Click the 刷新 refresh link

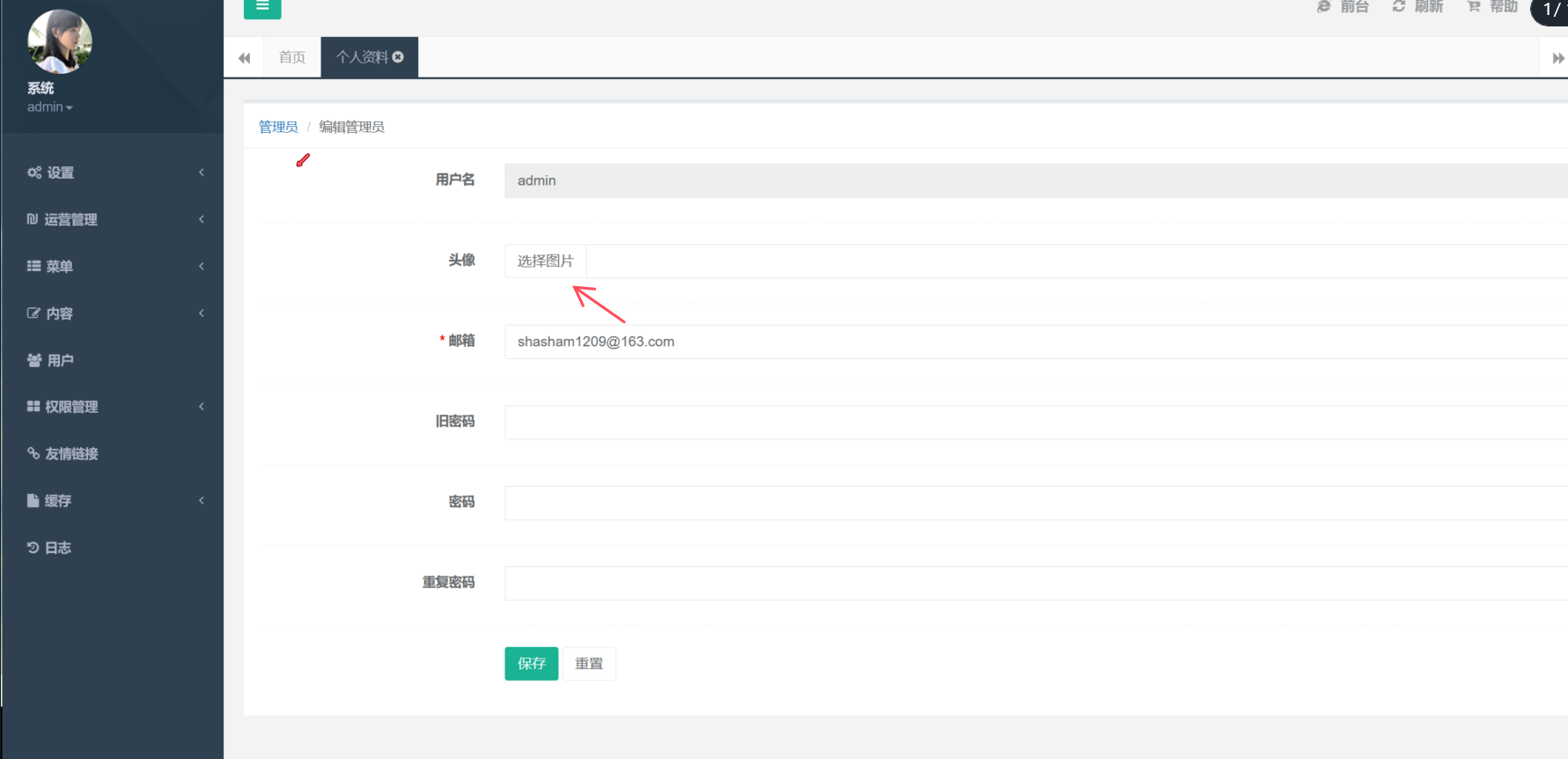point(1417,7)
